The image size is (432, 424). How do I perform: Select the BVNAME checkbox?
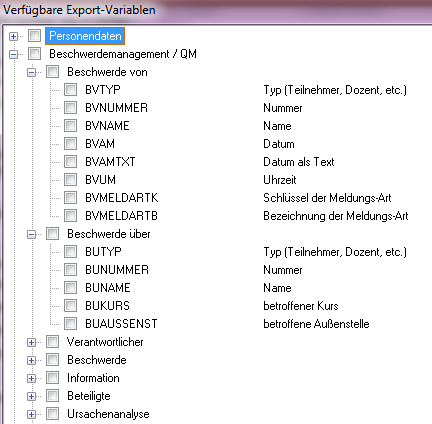[71, 126]
